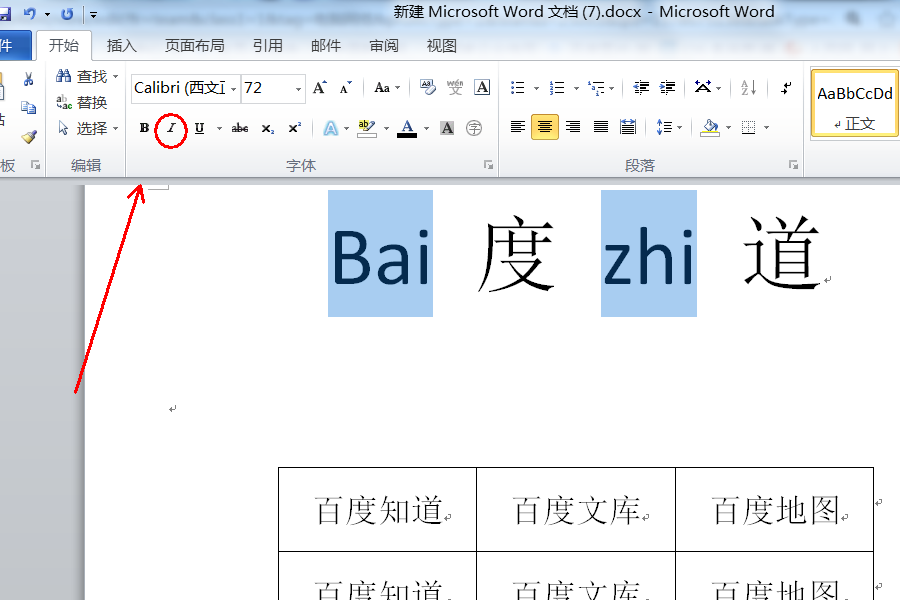Click the enclose characters icon
900x600 pixels.
click(474, 128)
